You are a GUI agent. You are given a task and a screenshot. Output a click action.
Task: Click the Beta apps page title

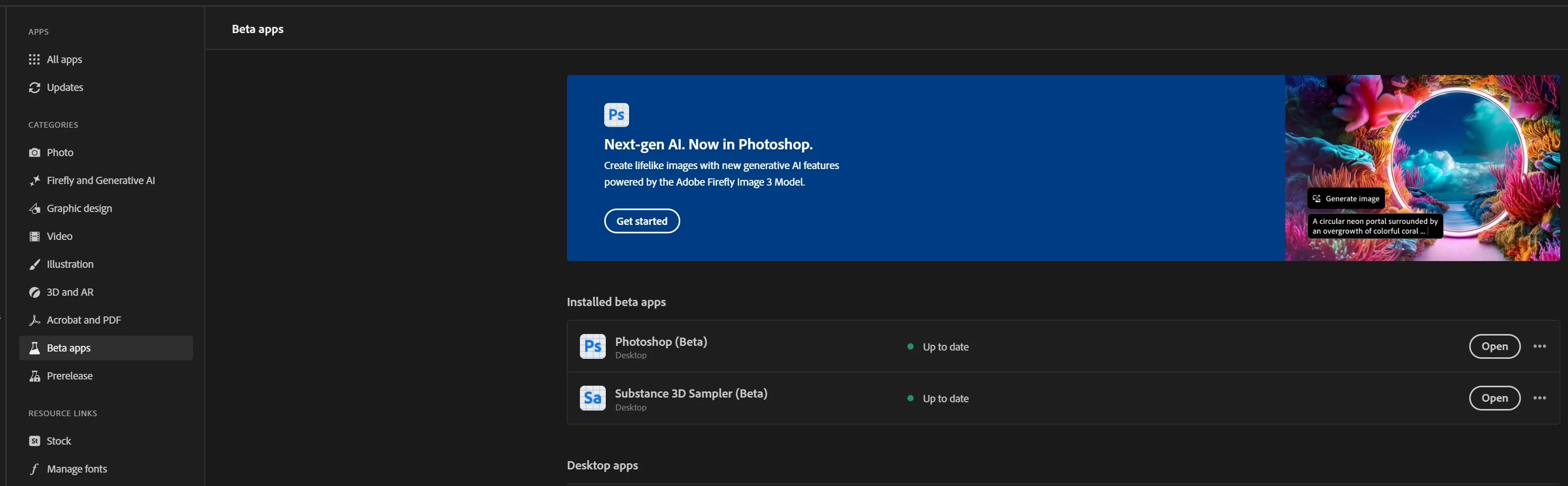point(258,29)
